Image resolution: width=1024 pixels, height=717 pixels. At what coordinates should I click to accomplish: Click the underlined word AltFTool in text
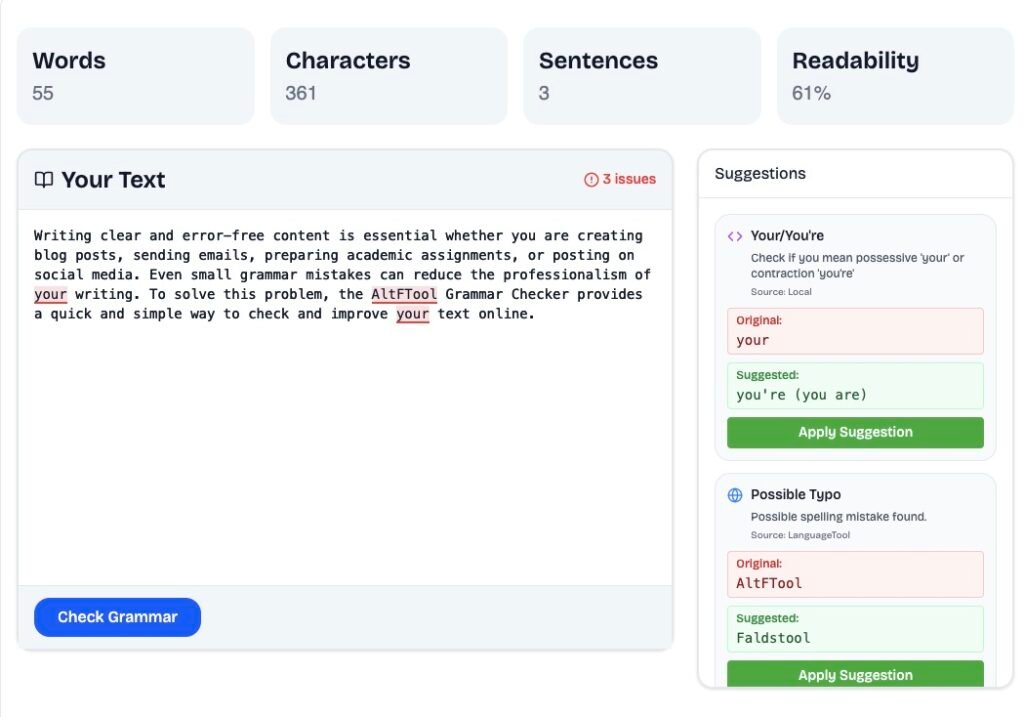(404, 295)
